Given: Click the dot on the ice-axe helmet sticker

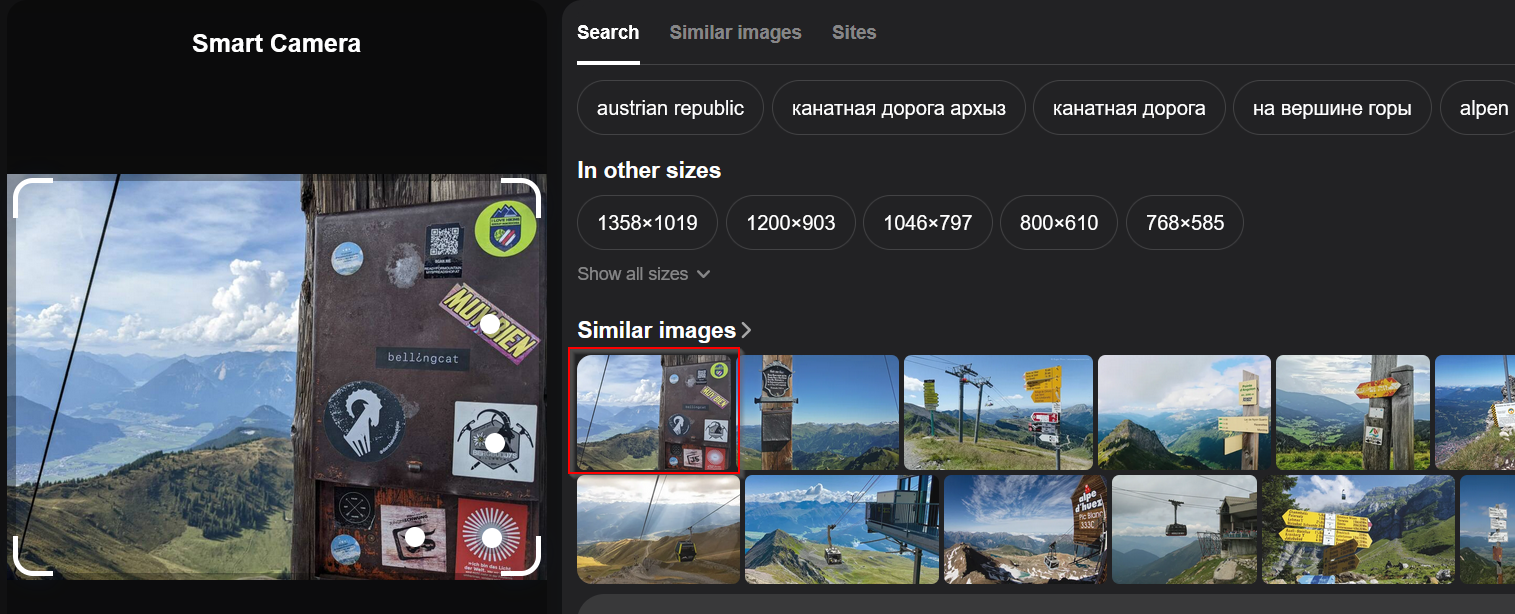Looking at the screenshot, I should point(494,442).
